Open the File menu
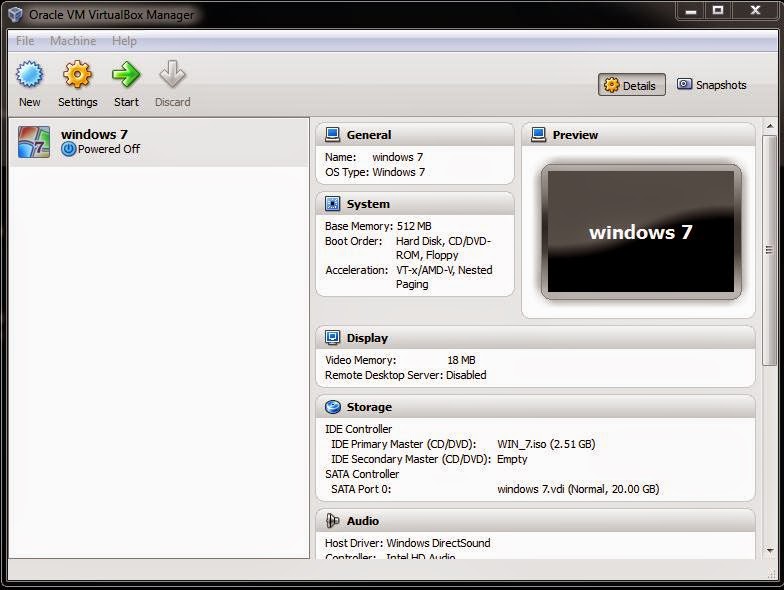Screen dimensions: 784x590 (x=25, y=40)
